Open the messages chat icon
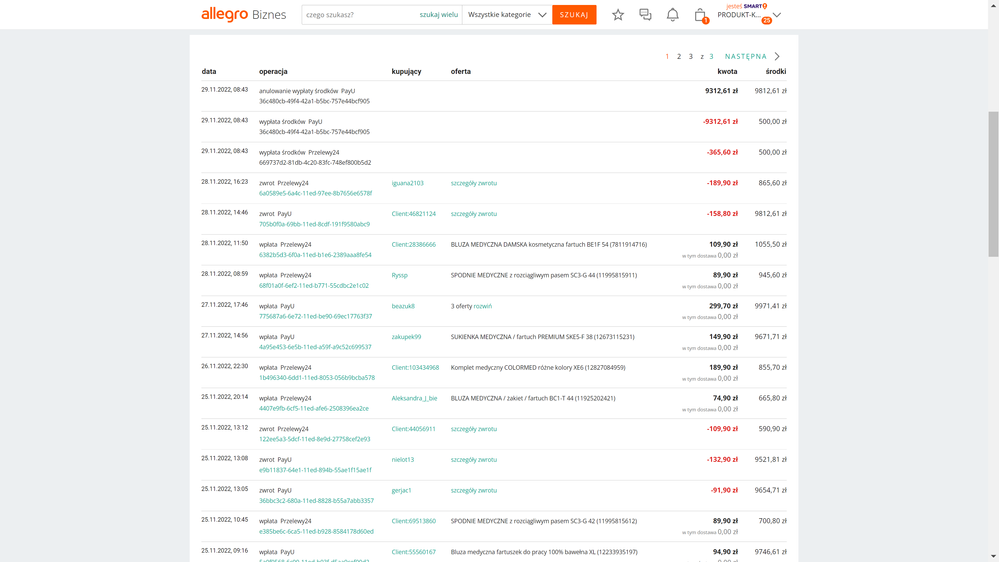This screenshot has width=999, height=562. click(x=645, y=15)
